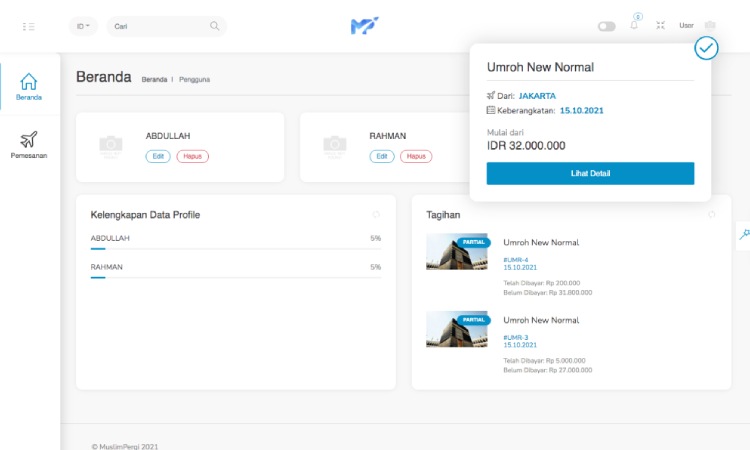Open Pemesanan in the sidebar
Screen dimensions: 750x450
(x=29, y=145)
